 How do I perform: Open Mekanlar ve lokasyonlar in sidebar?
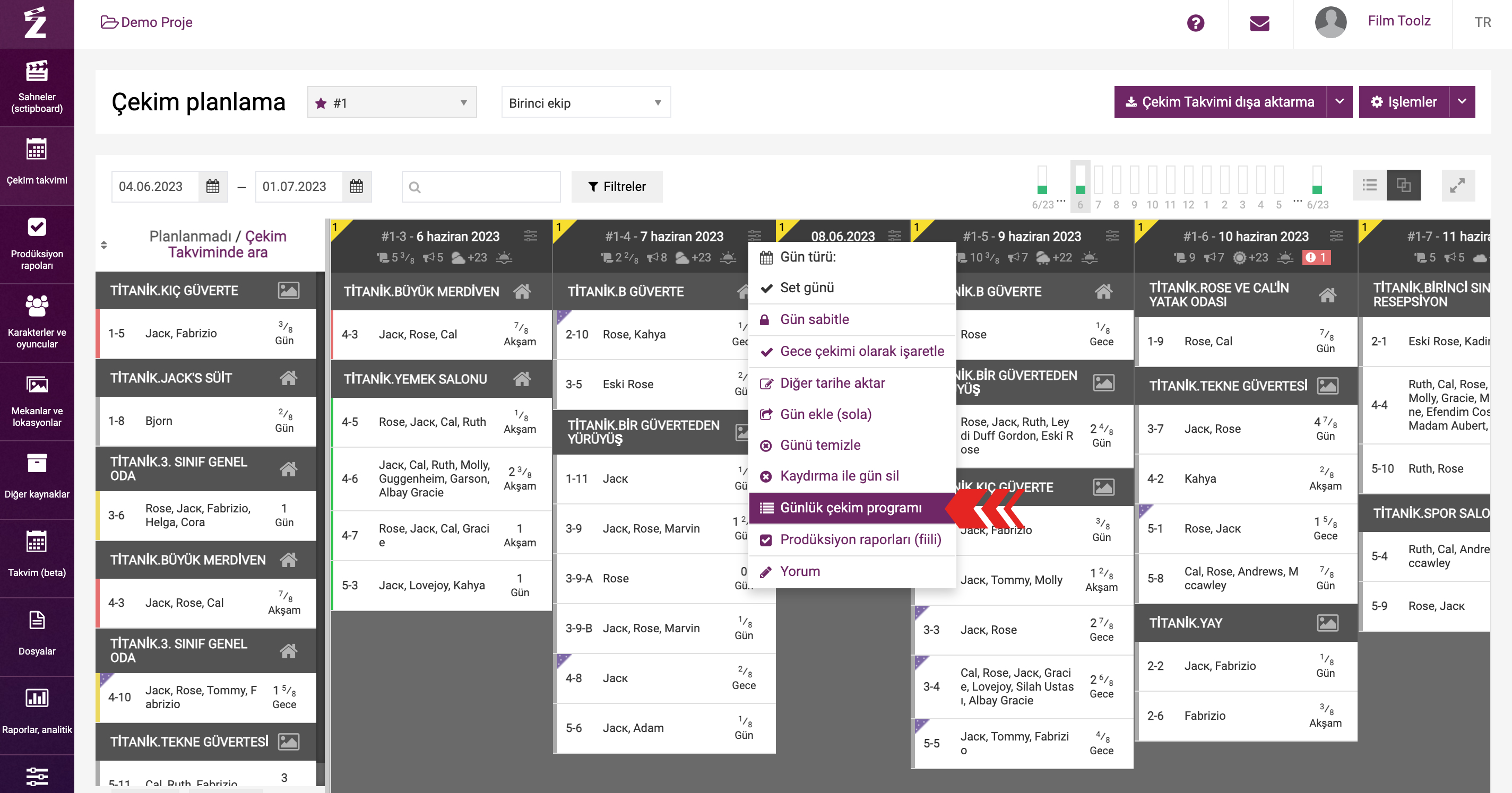pos(37,402)
